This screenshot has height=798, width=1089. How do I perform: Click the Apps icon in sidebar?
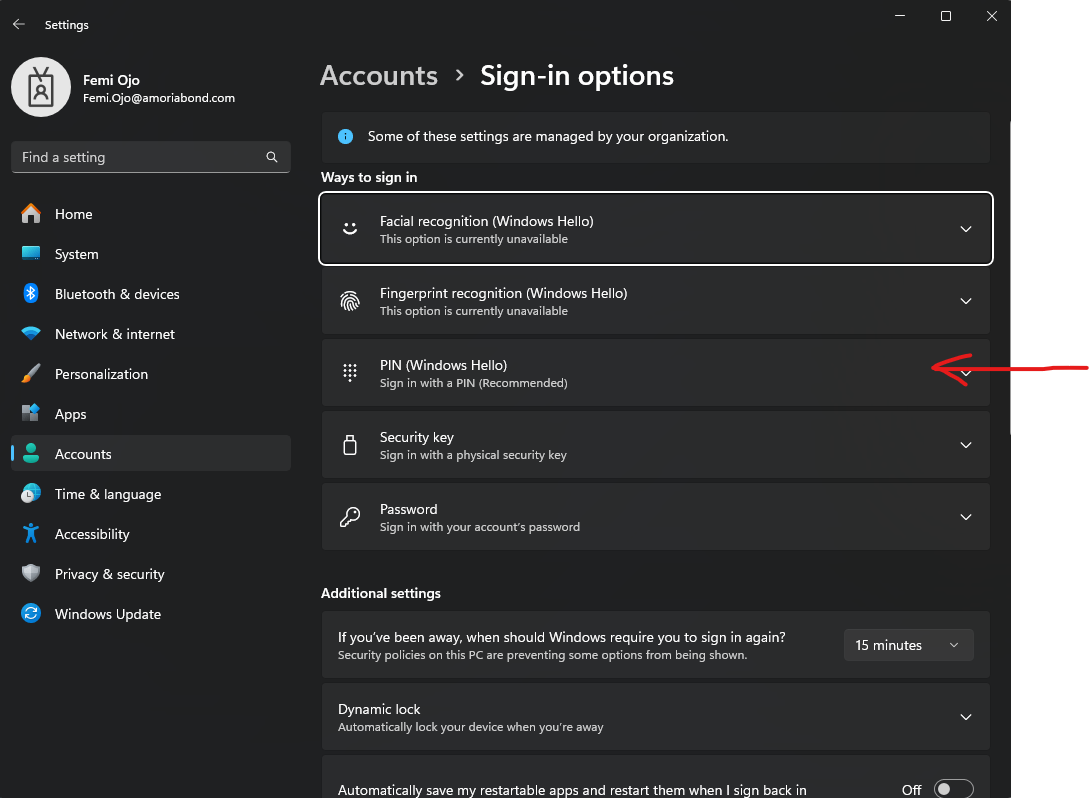click(31, 413)
